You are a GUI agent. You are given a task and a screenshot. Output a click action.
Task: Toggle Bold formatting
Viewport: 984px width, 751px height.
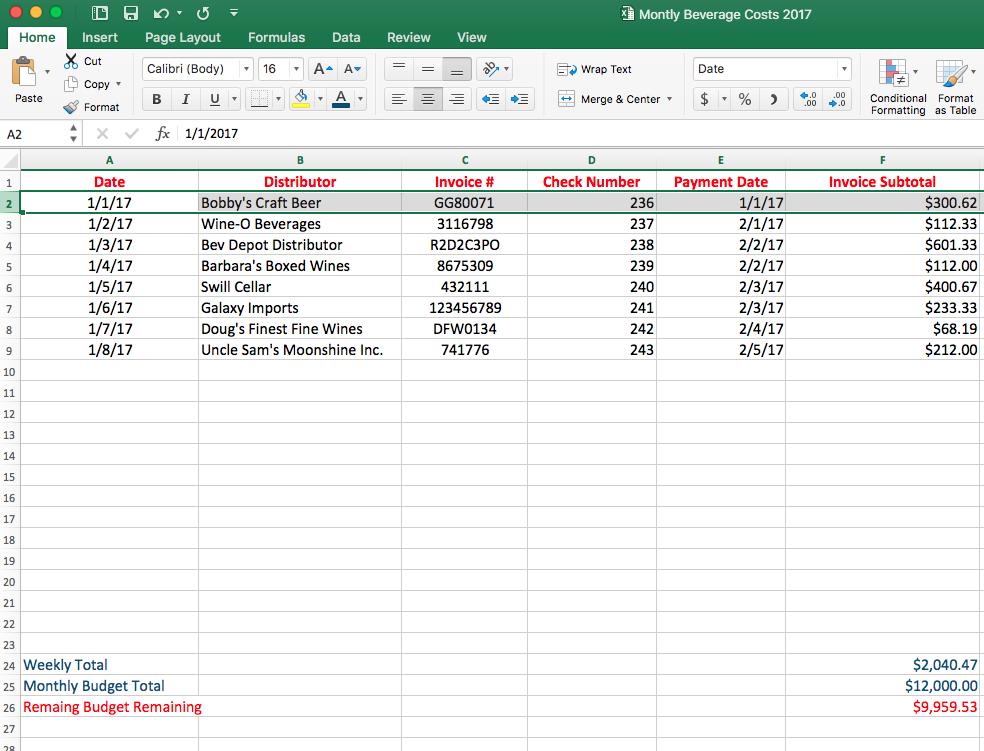[157, 99]
